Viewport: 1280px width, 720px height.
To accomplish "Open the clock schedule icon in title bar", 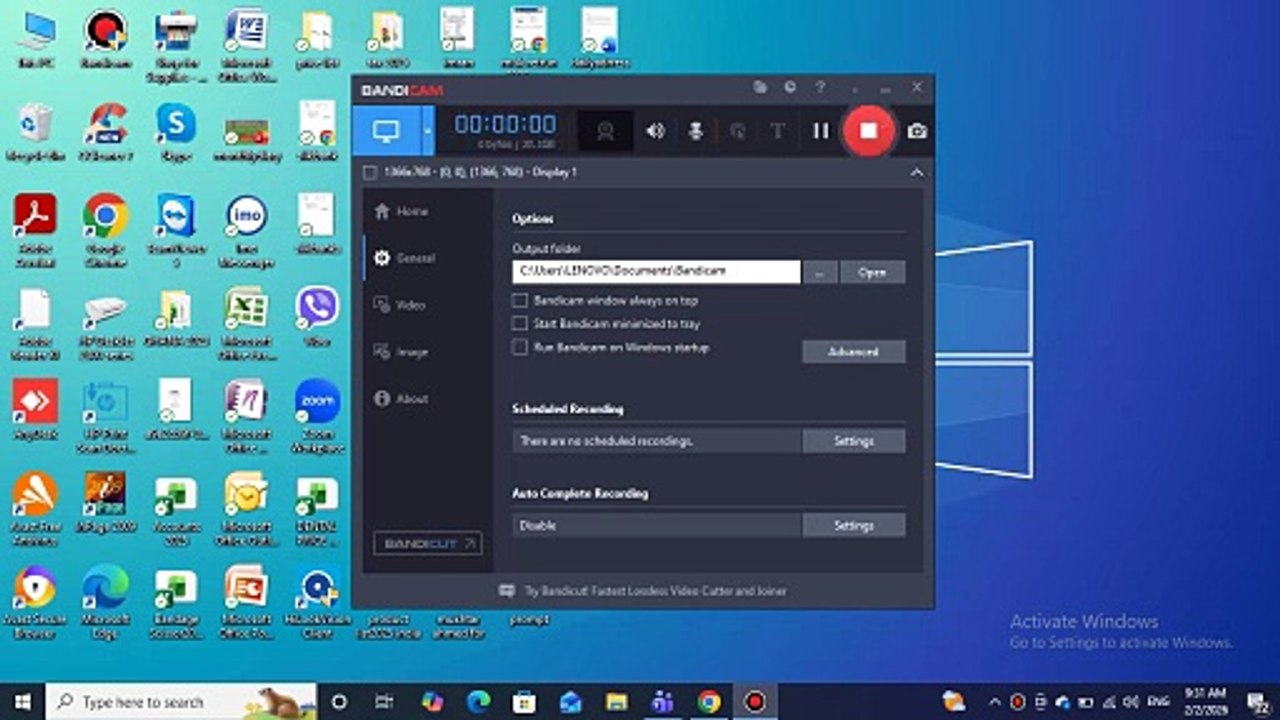I will [790, 88].
